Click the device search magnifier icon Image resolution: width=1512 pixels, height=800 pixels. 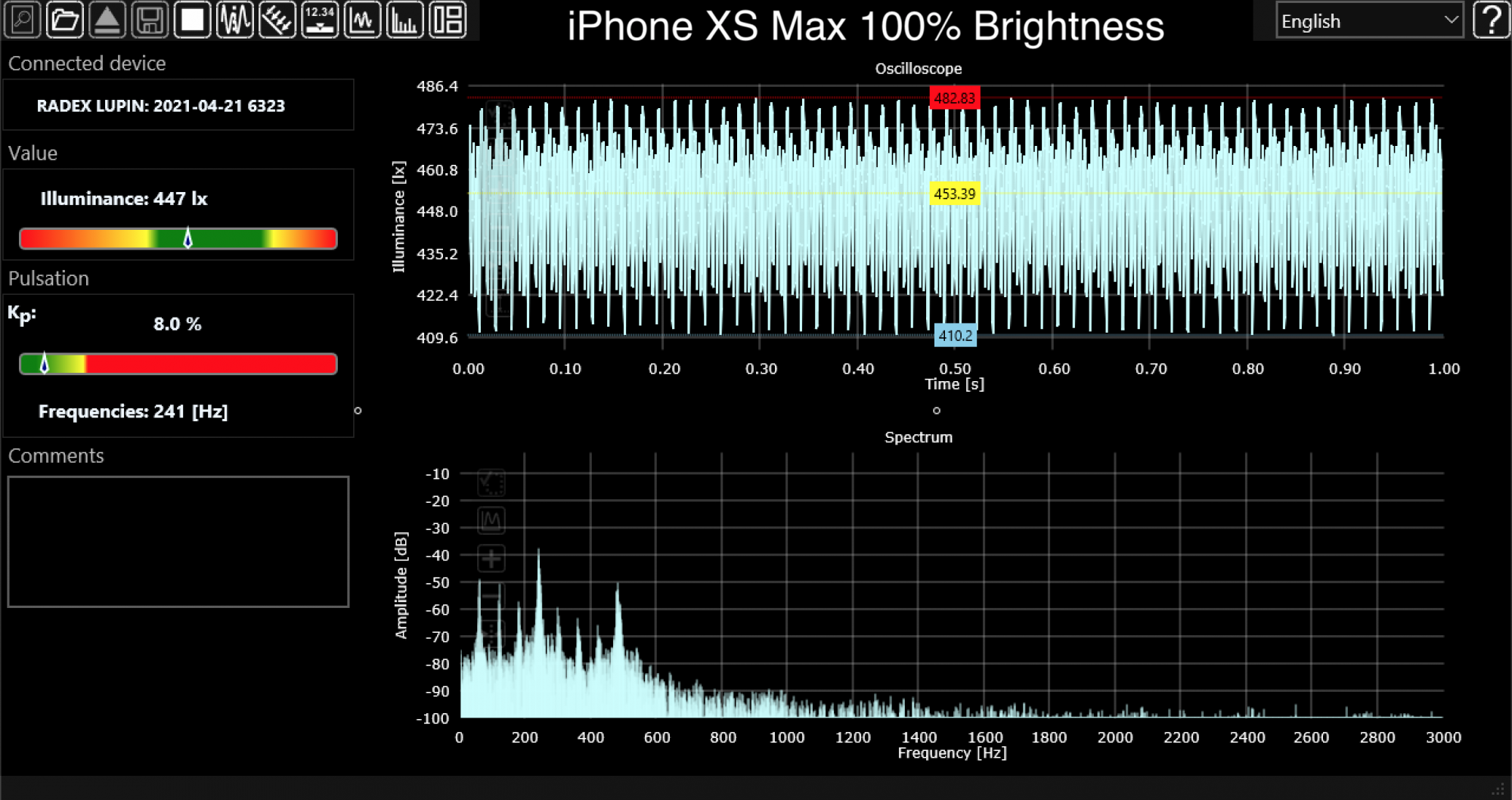(23, 20)
